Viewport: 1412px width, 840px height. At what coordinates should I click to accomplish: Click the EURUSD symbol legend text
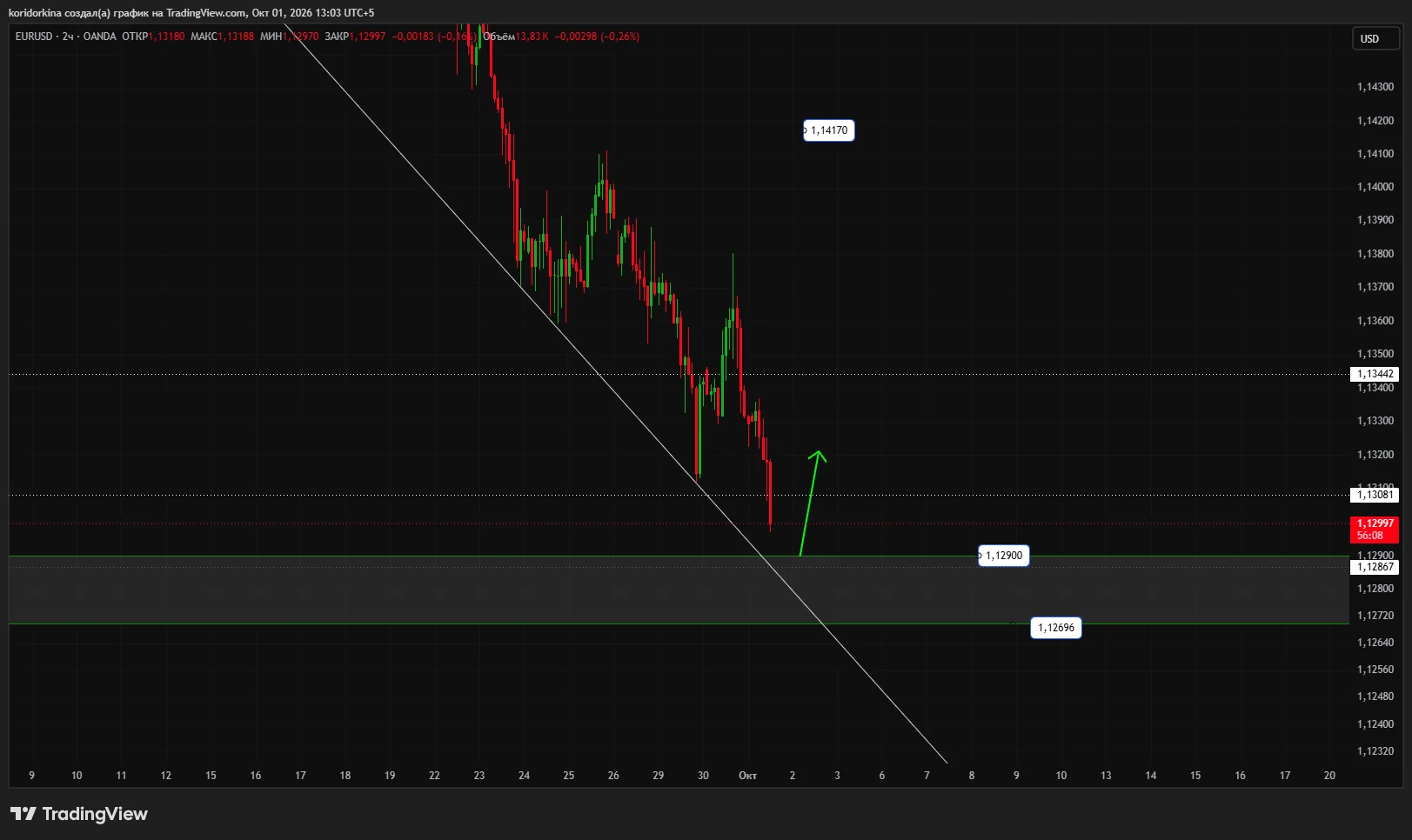34,37
